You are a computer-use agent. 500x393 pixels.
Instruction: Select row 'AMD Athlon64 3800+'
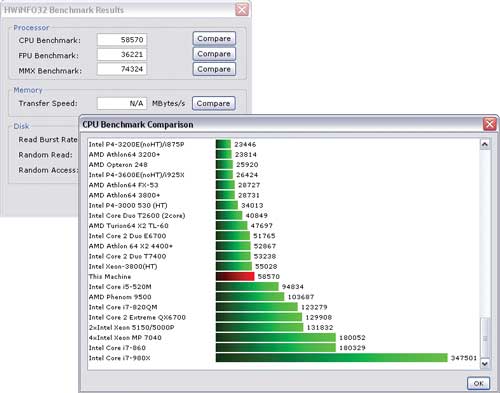[x=283, y=195]
